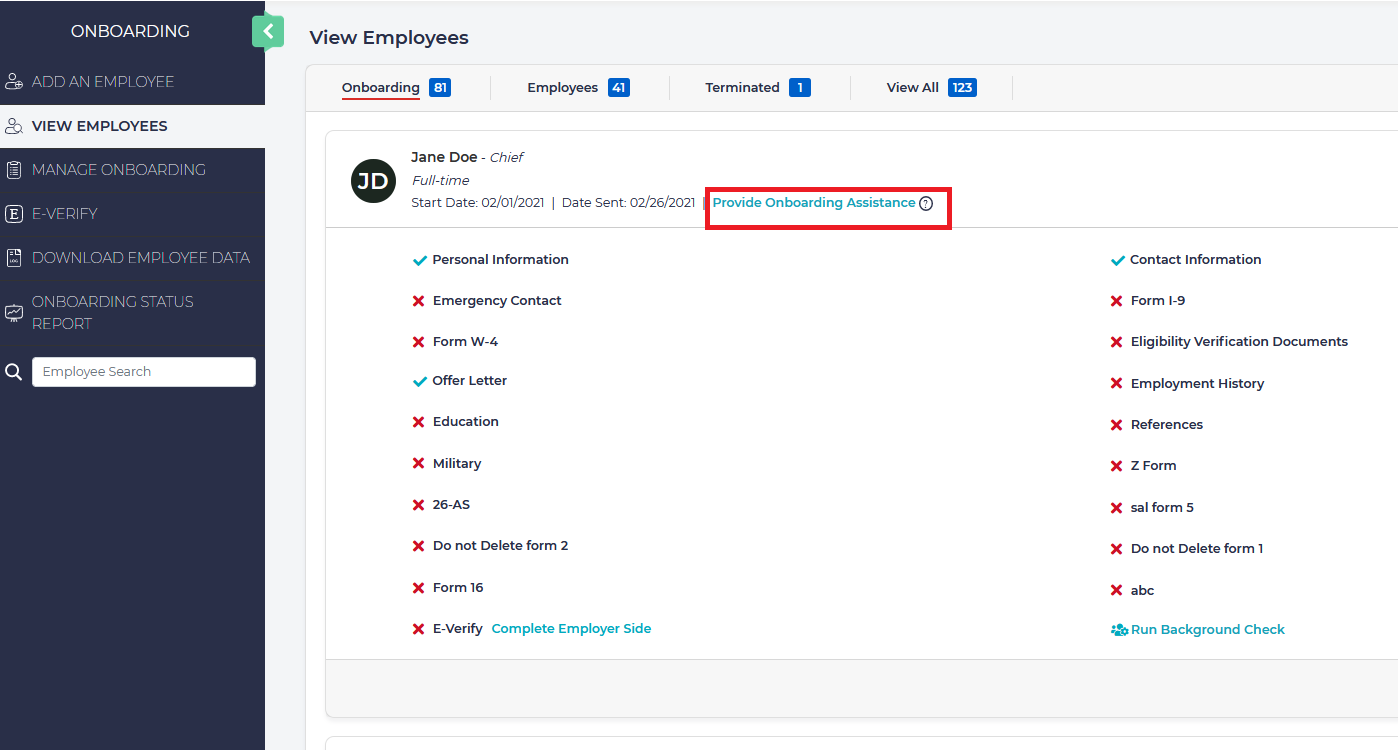Image resolution: width=1398 pixels, height=750 pixels.
Task: Open View Employees in the sidebar
Action: click(x=99, y=126)
